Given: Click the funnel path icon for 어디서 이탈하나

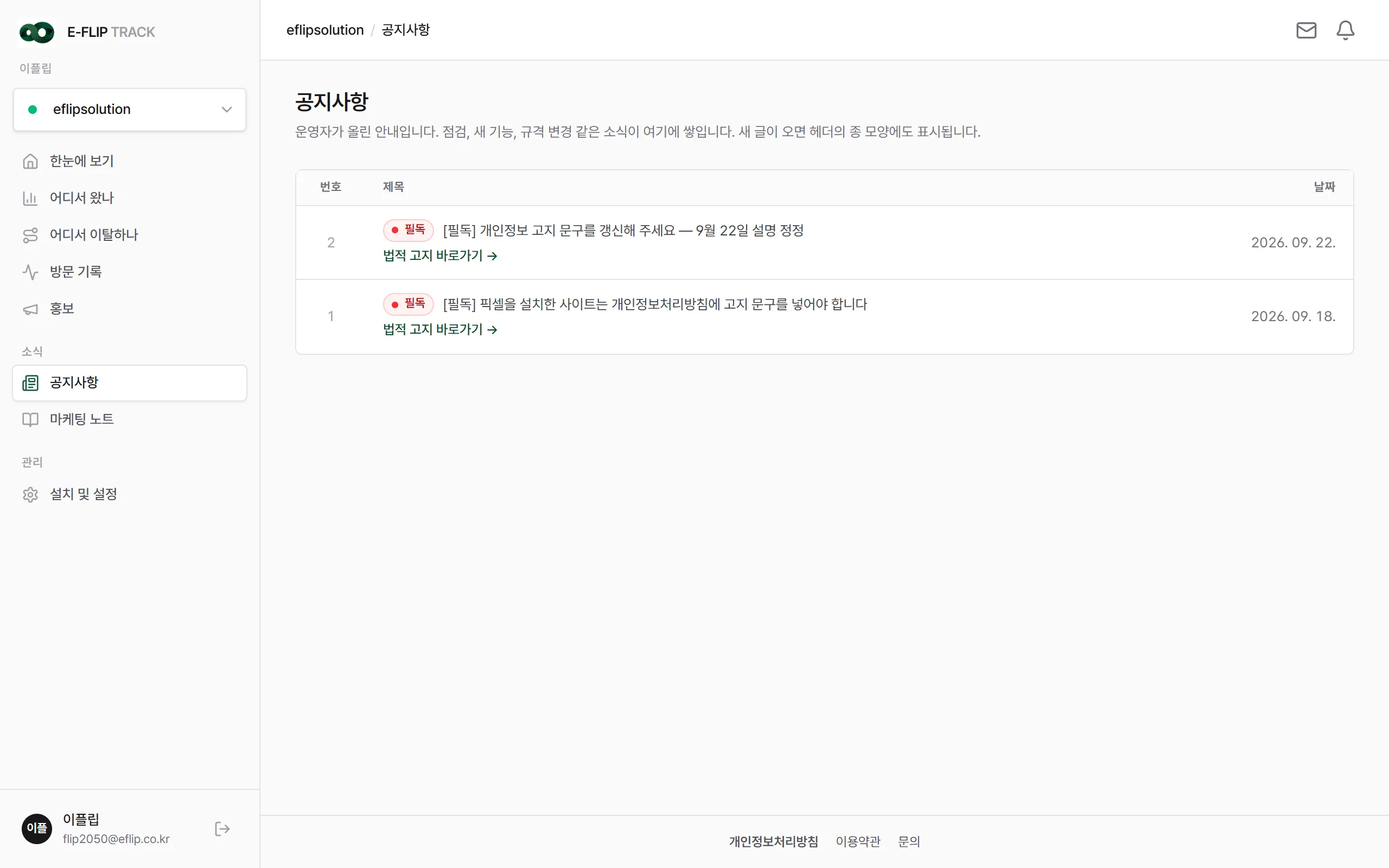Looking at the screenshot, I should pos(30,235).
